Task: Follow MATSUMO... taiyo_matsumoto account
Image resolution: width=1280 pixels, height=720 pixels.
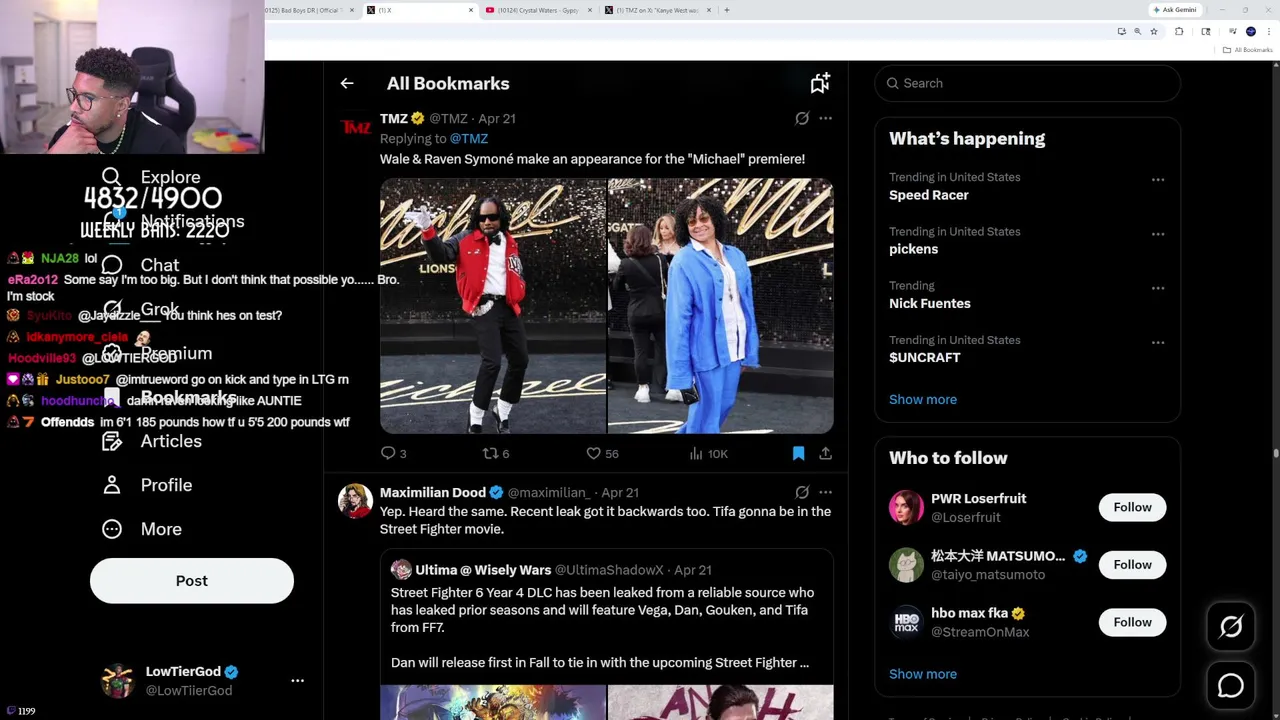Action: [1133, 565]
